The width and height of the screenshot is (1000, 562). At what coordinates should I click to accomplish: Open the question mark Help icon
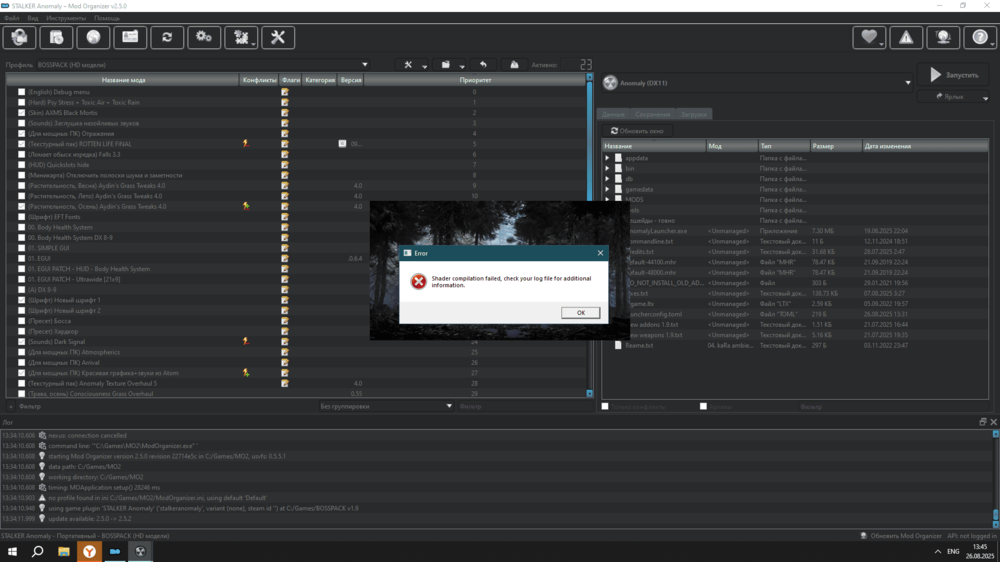[x=980, y=38]
